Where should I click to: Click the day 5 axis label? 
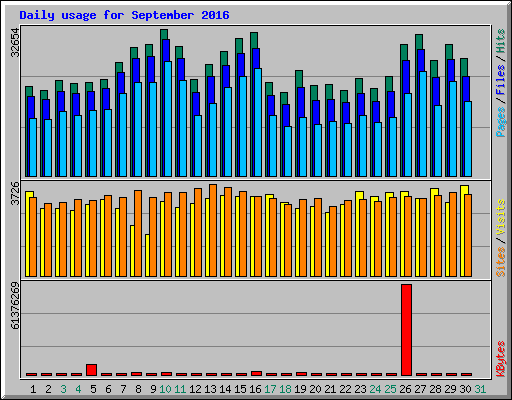(x=93, y=389)
